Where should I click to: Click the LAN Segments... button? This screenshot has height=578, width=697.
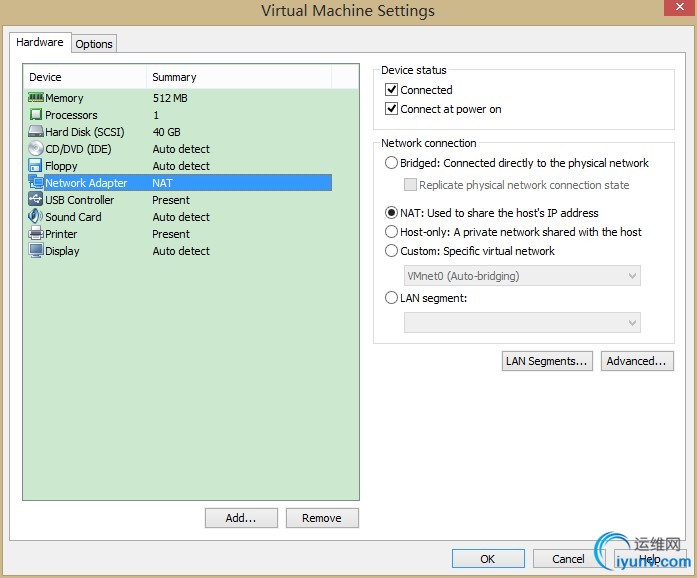click(547, 361)
